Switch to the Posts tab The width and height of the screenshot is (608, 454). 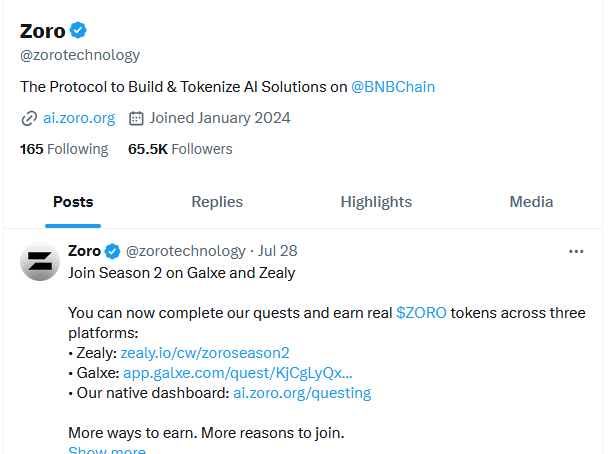pyautogui.click(x=73, y=202)
